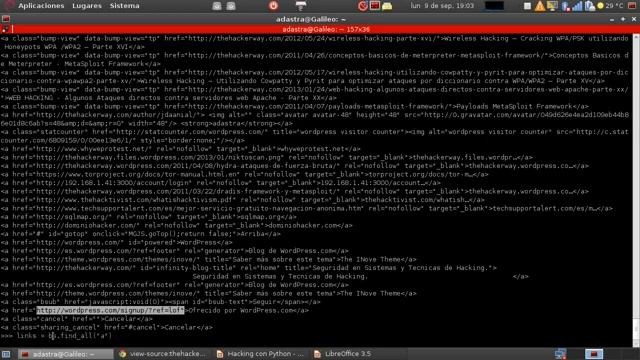Click the niktoscan.png files.wordpress link line
640x360 pixels.
(x=267, y=157)
